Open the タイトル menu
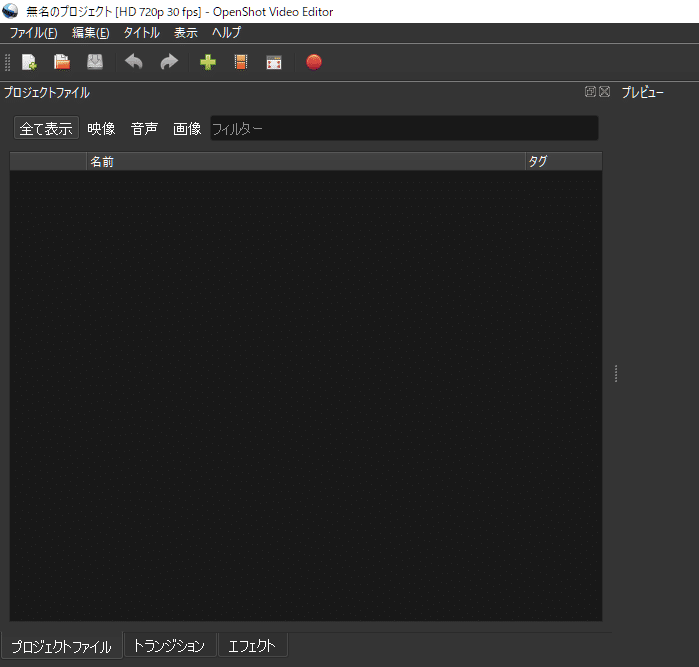The image size is (699, 667). pos(141,33)
